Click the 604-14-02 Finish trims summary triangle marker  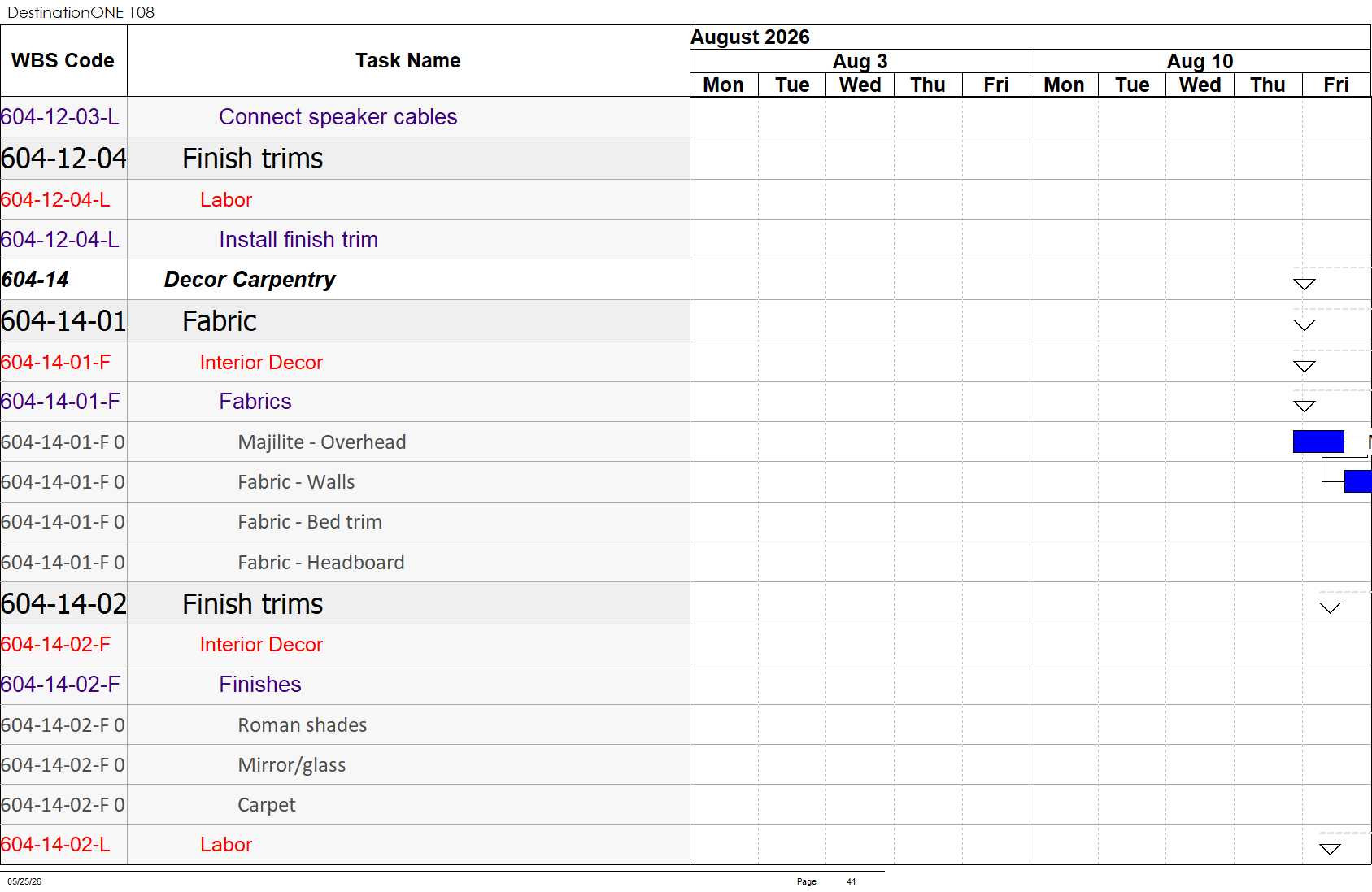1331,607
